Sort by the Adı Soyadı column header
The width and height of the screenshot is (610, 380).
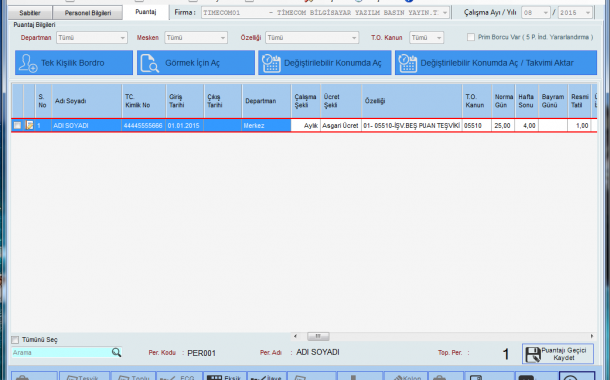point(86,101)
